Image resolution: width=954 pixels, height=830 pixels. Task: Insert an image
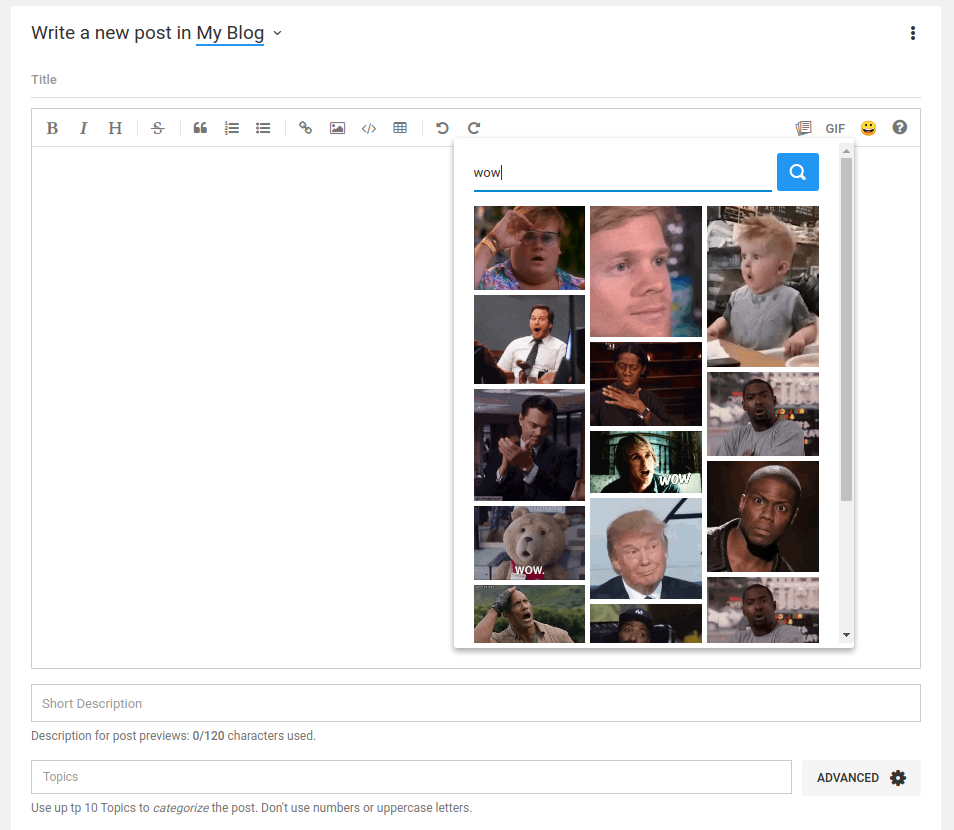click(x=337, y=128)
